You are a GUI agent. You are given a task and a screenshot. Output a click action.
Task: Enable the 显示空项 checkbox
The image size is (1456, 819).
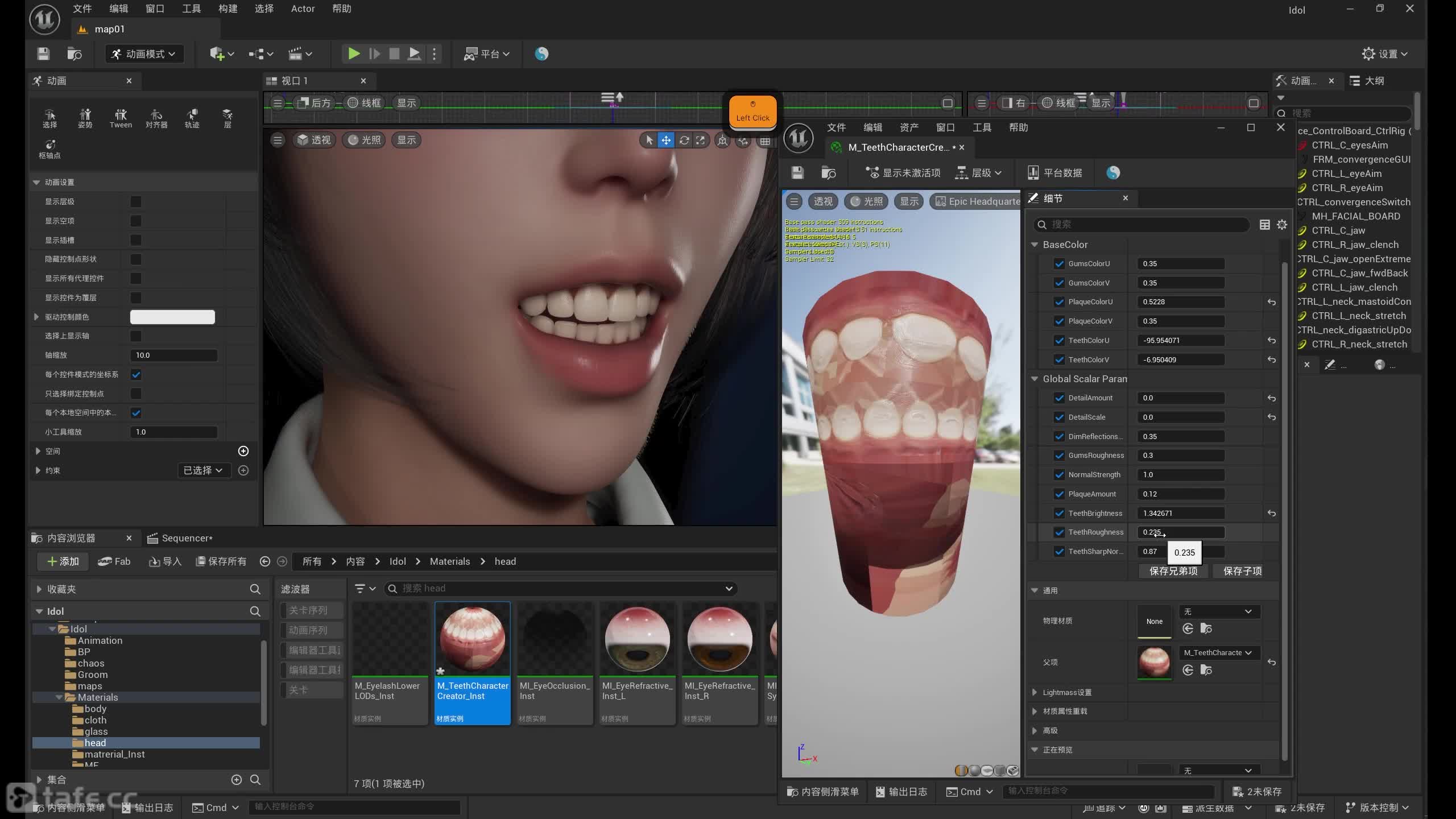(x=136, y=221)
